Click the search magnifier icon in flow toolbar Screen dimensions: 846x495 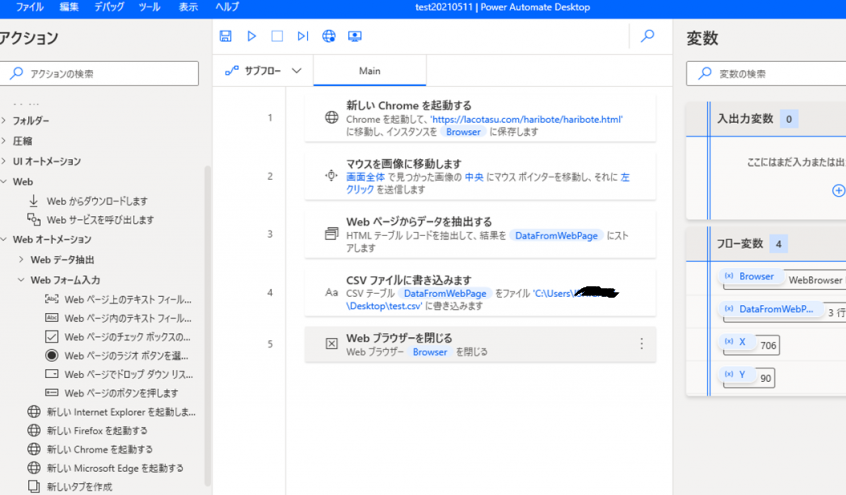coord(647,36)
